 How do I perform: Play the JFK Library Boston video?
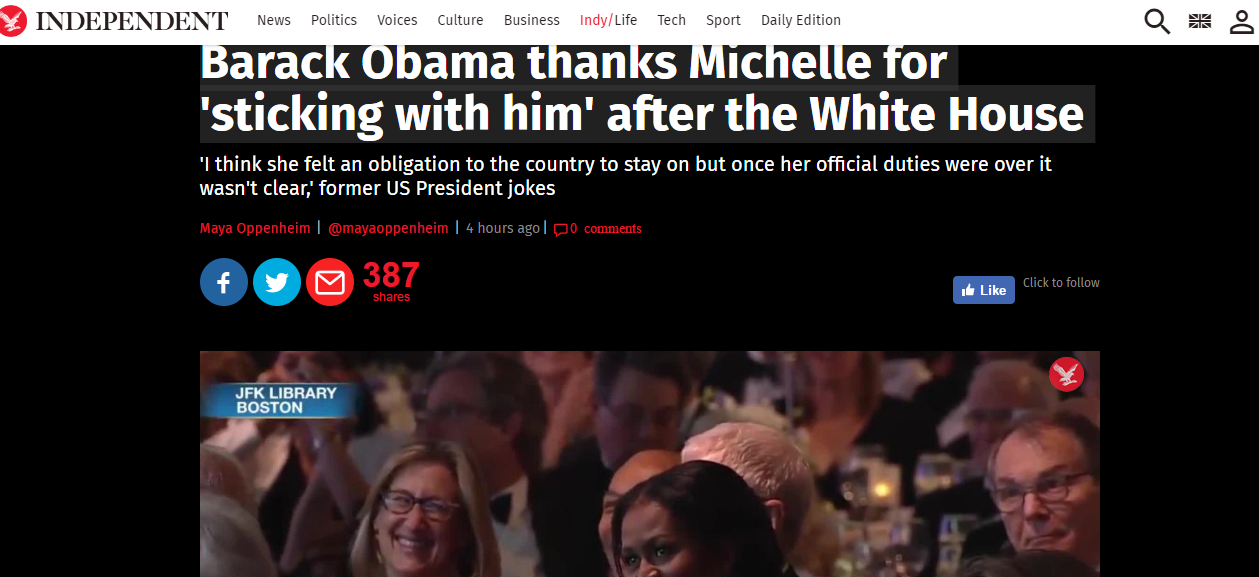point(650,464)
